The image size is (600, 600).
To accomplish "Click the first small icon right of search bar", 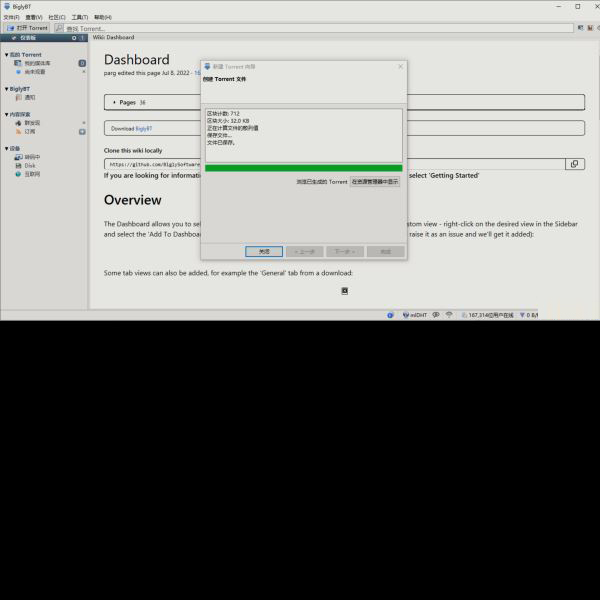I will coord(580,28).
